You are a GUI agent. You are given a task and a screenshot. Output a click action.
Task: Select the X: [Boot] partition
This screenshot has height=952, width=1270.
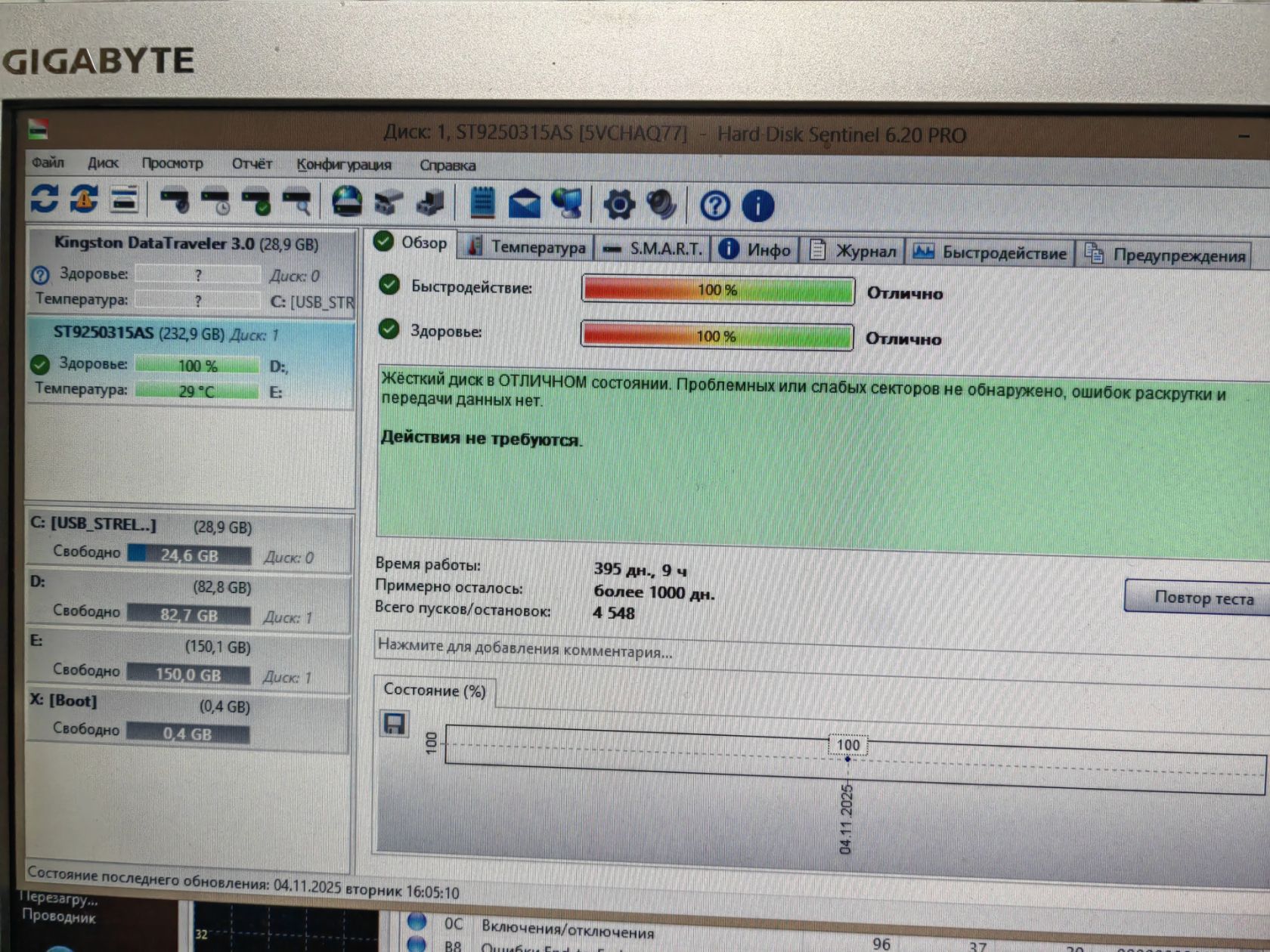189,720
